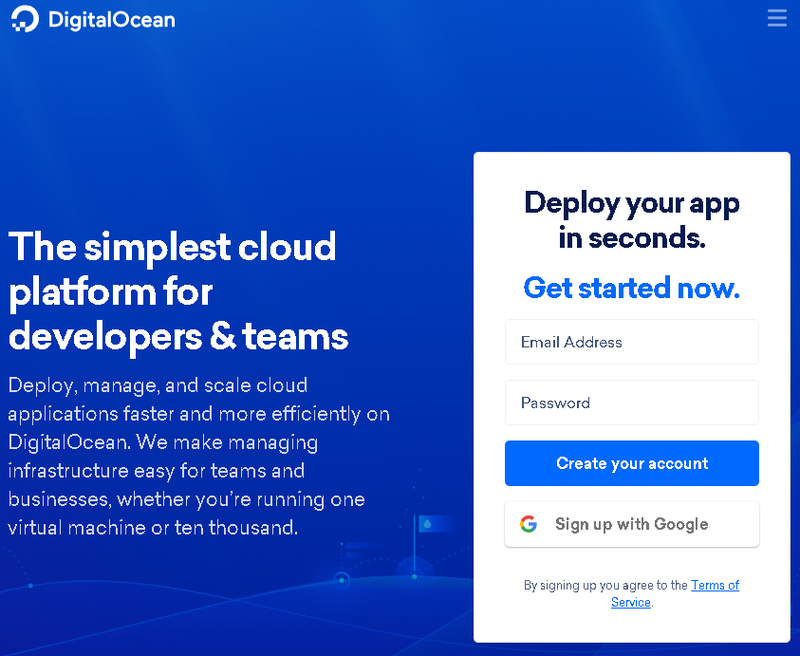Click the Google G icon
This screenshot has height=656, width=800.
pyautogui.click(x=529, y=524)
